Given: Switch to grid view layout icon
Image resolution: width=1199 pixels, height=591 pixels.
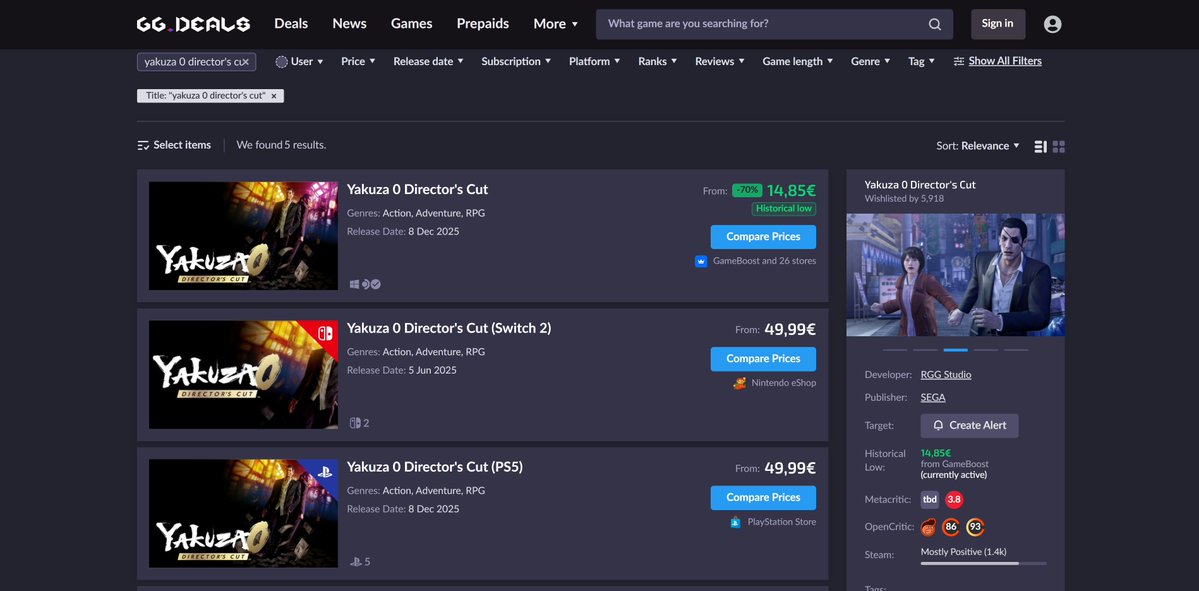Looking at the screenshot, I should 1059,146.
